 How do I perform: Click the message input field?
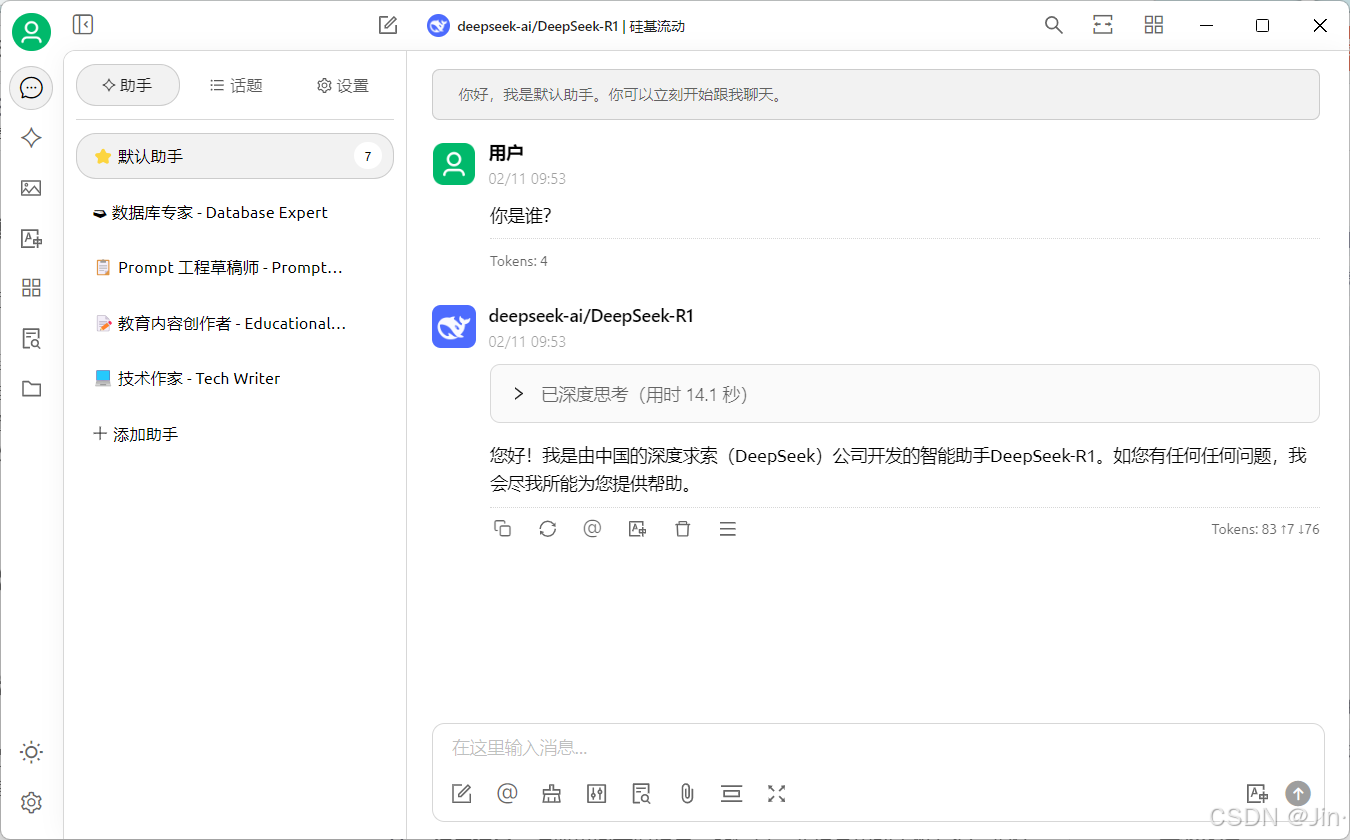(x=878, y=748)
